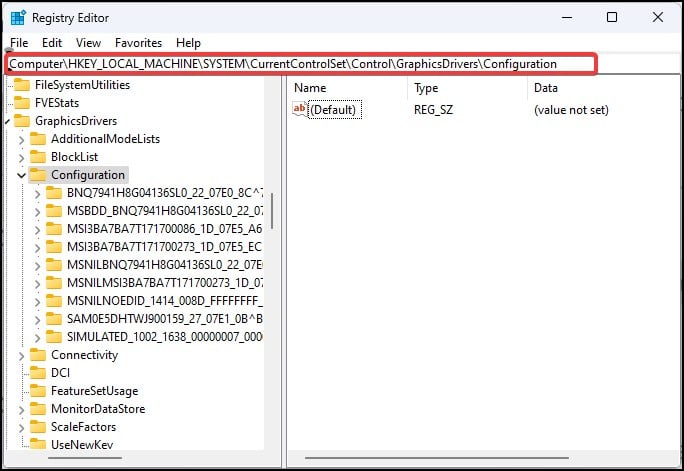Click the MSNILMSI3BA7BA7T171700273 folder icon
Screen dimensions: 684x471
pos(54,283)
